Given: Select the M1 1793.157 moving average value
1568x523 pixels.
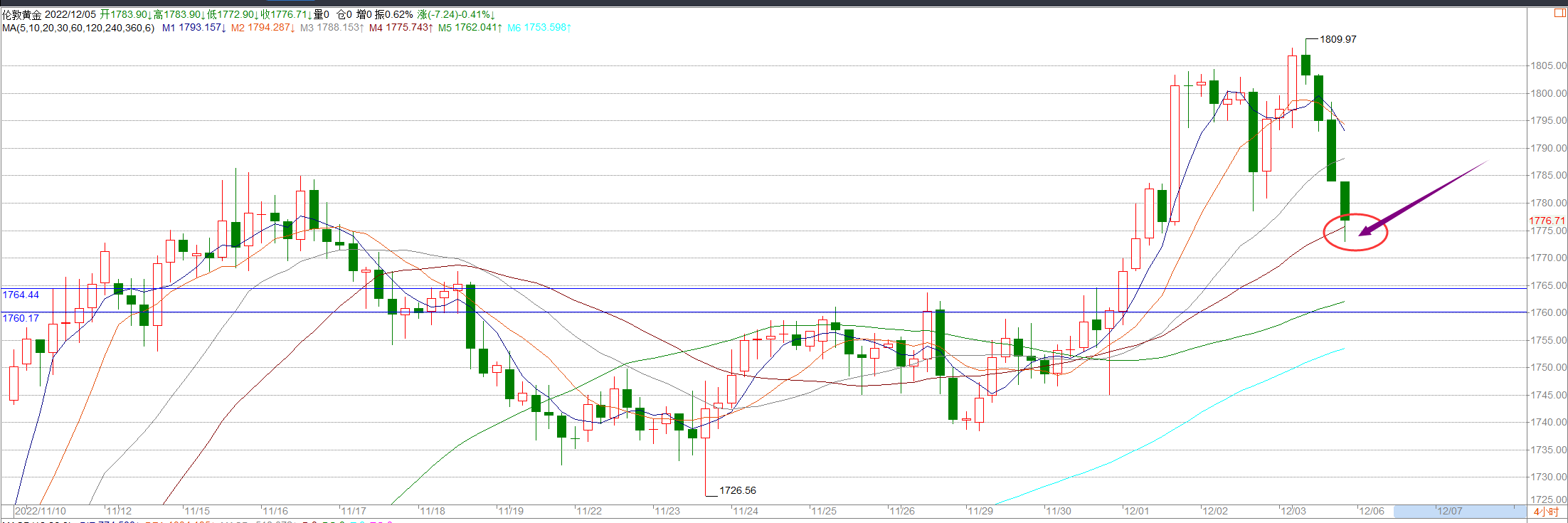Looking at the screenshot, I should 194,28.
